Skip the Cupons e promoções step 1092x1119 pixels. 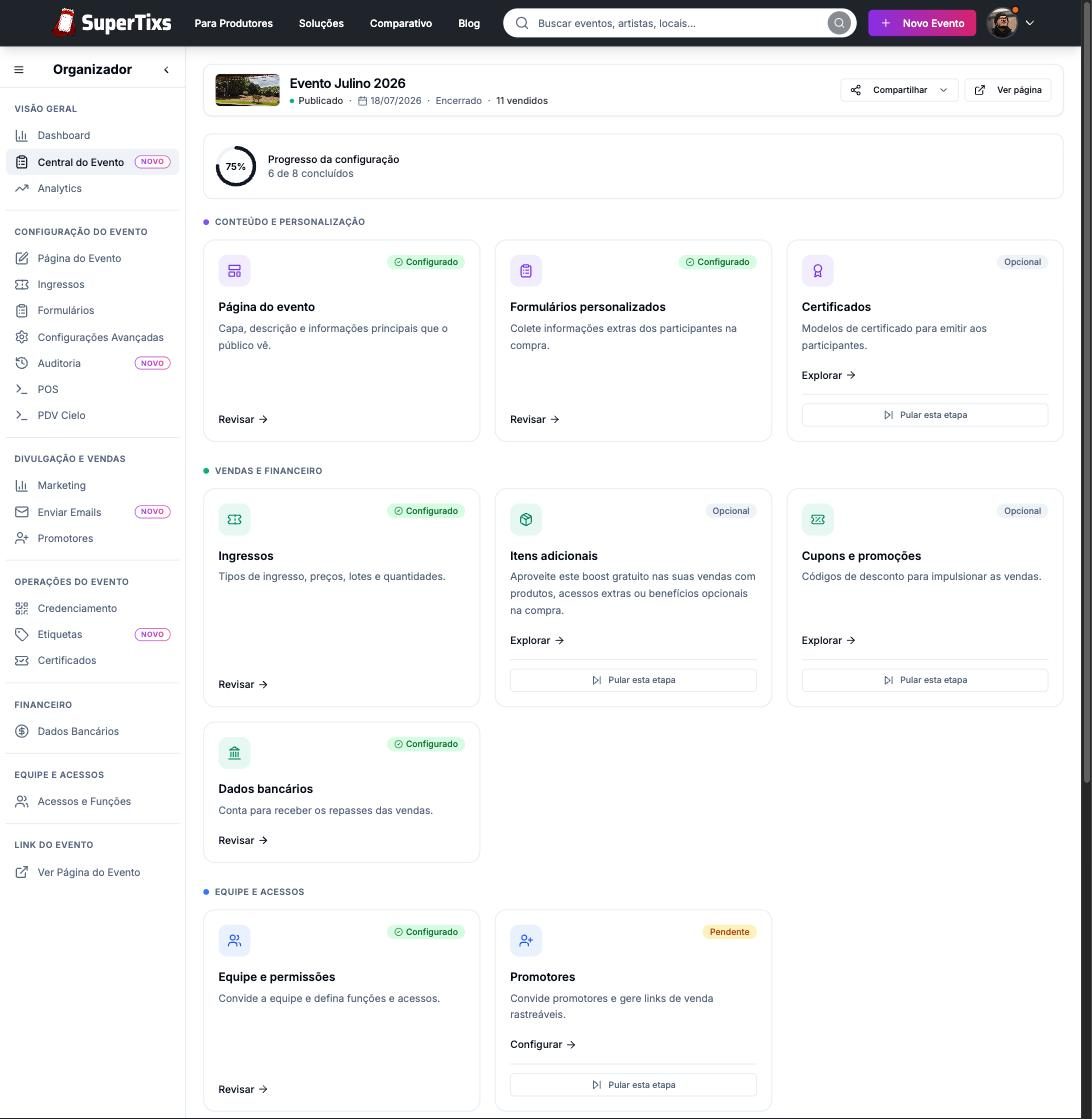(925, 680)
